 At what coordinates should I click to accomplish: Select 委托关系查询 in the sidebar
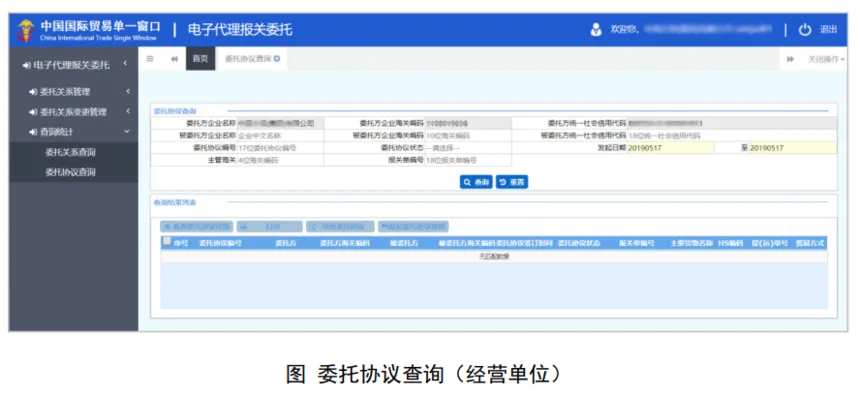coord(70,152)
